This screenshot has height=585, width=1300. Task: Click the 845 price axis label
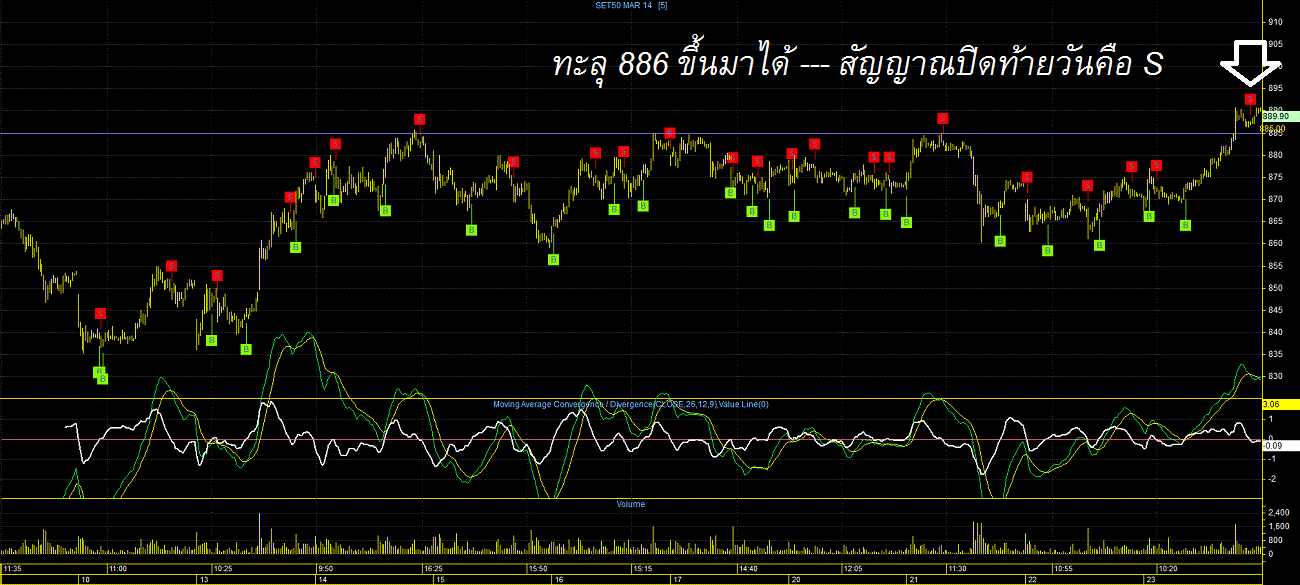[x=1275, y=310]
